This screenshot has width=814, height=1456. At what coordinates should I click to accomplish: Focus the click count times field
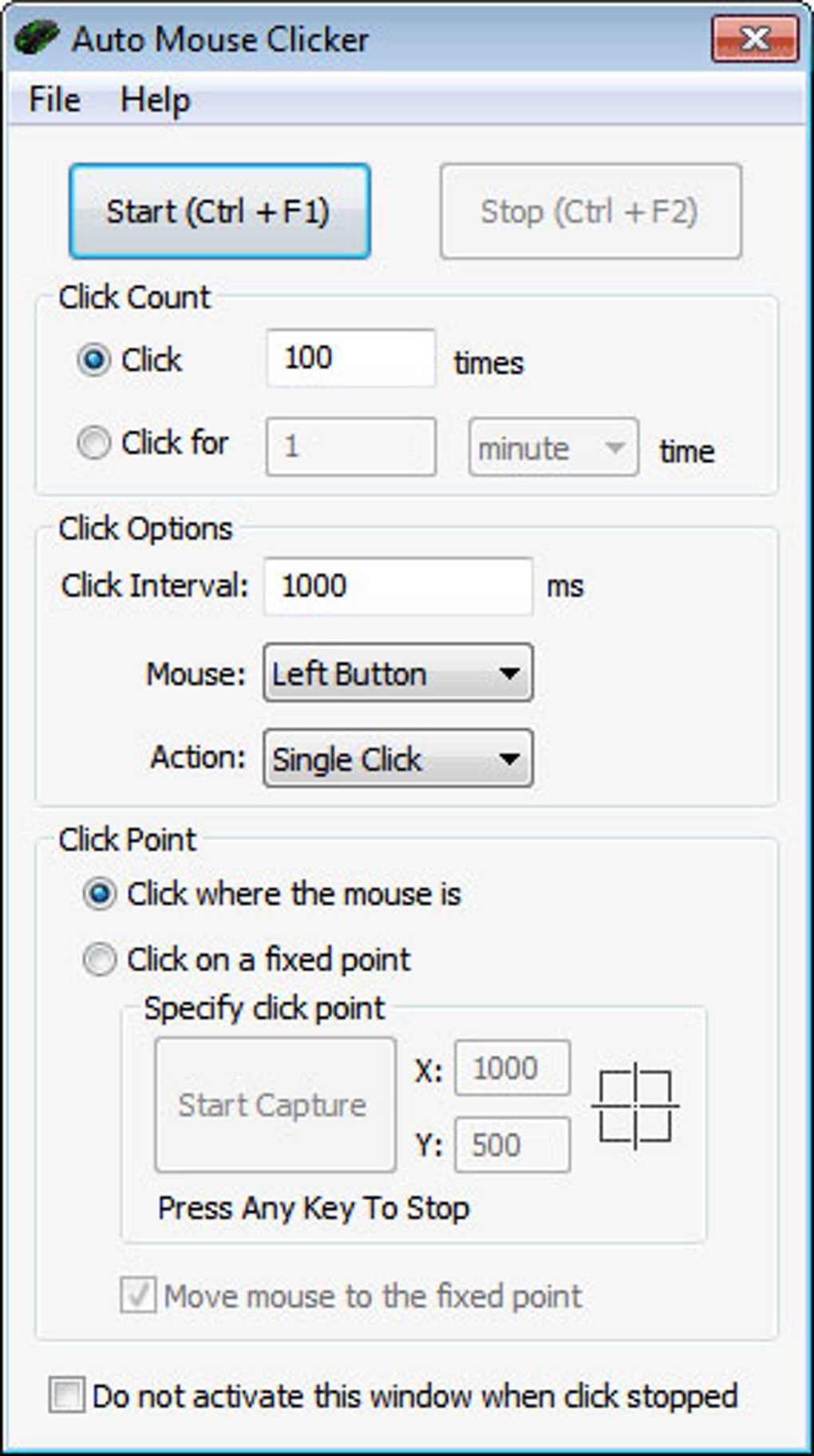350,358
